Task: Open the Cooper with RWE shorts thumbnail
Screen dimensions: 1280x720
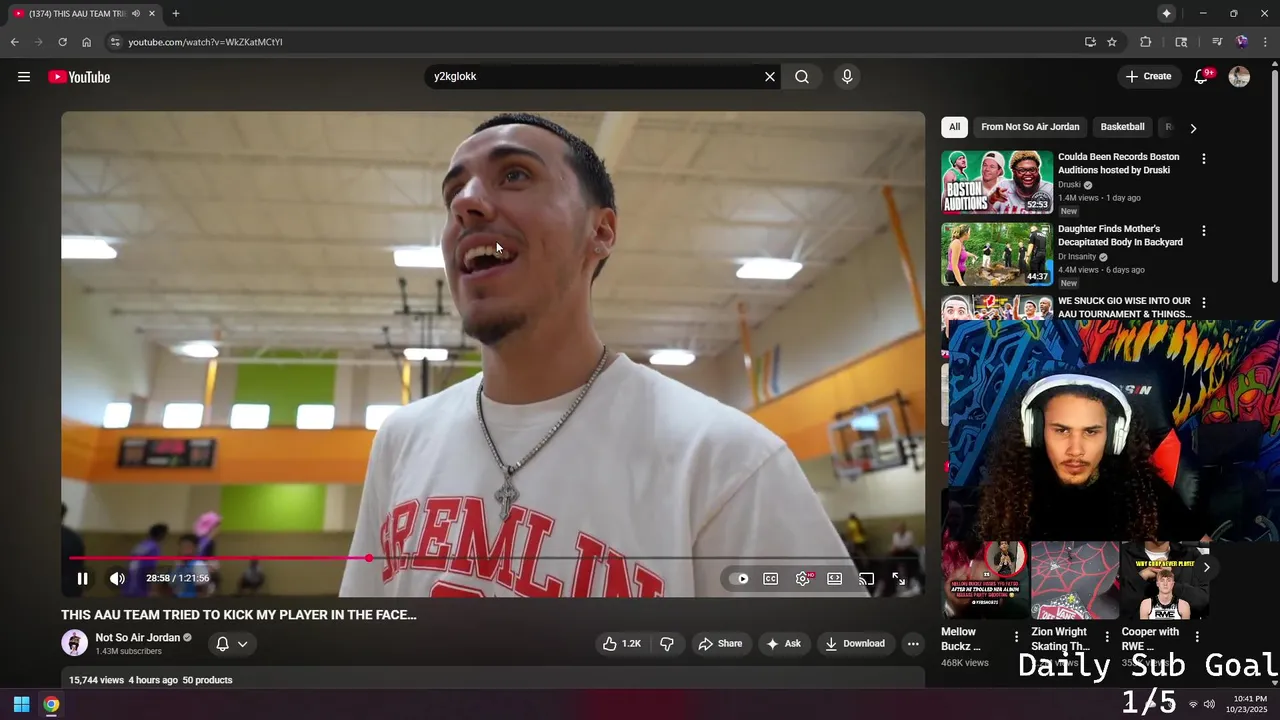Action: tap(1165, 580)
